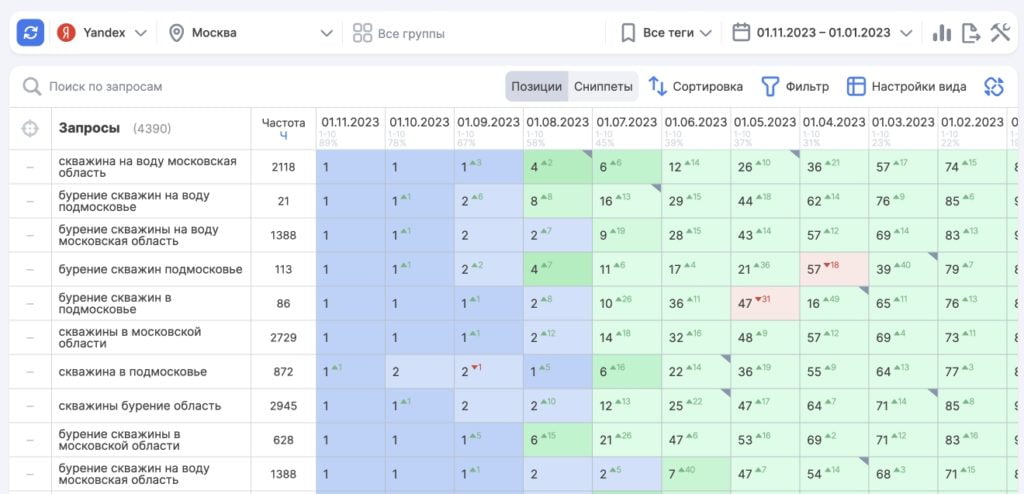This screenshot has width=1024, height=494.
Task: Click the blue refresh data icon
Action: click(x=30, y=33)
